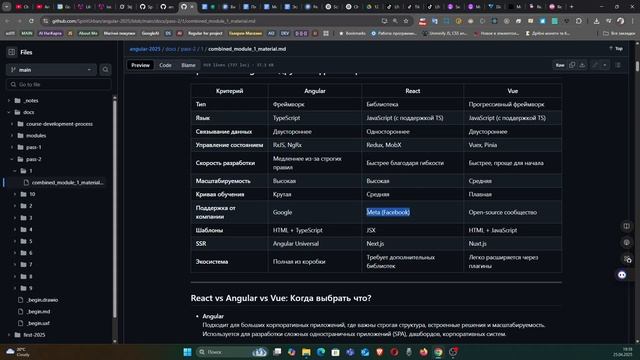The image size is (640, 360).
Task: Jump to Top of the file
Action: pos(616,49)
